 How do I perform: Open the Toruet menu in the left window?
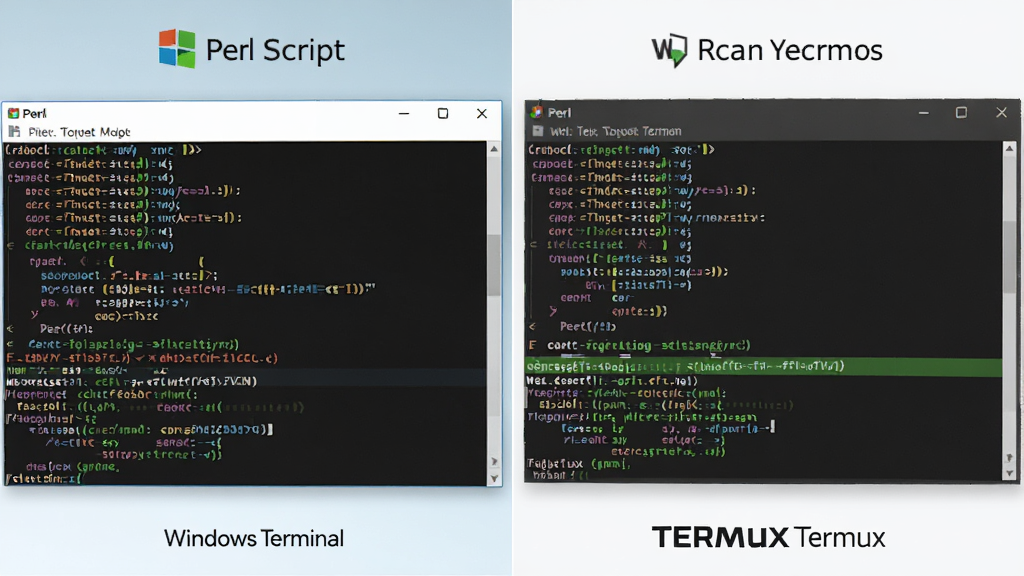pos(78,133)
